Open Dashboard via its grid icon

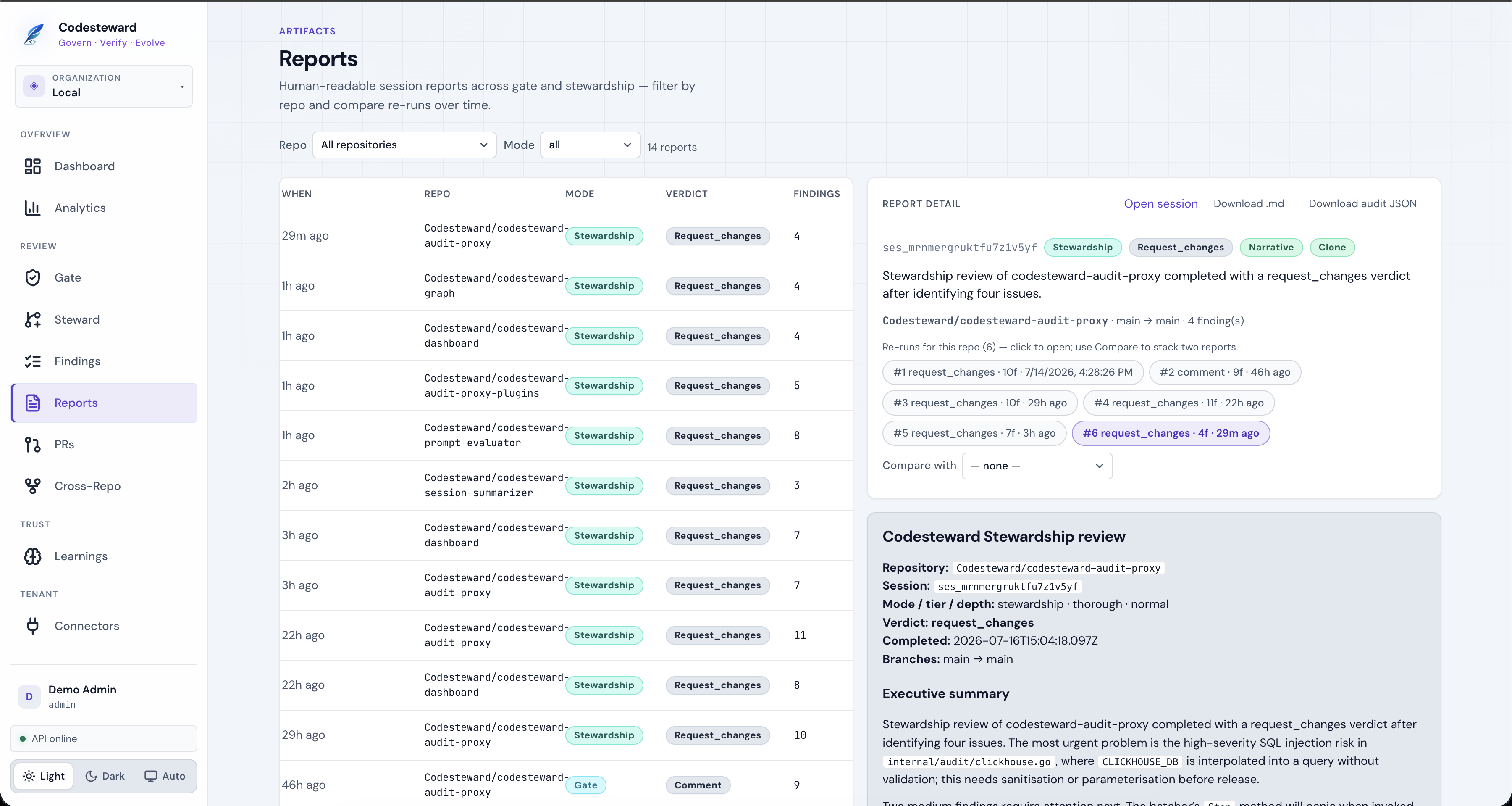pos(33,166)
